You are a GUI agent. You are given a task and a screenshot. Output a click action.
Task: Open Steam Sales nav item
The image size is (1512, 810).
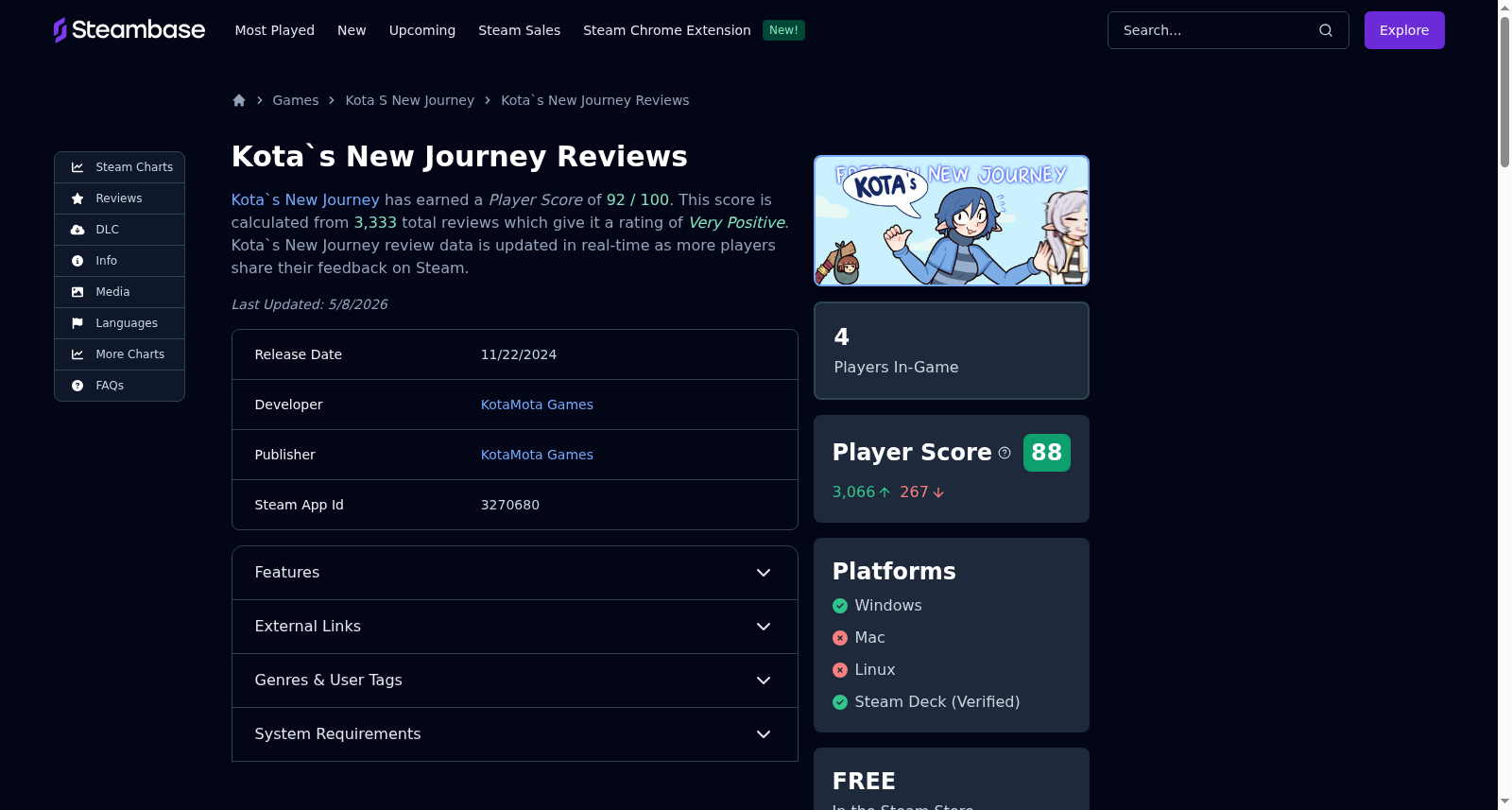pos(520,30)
